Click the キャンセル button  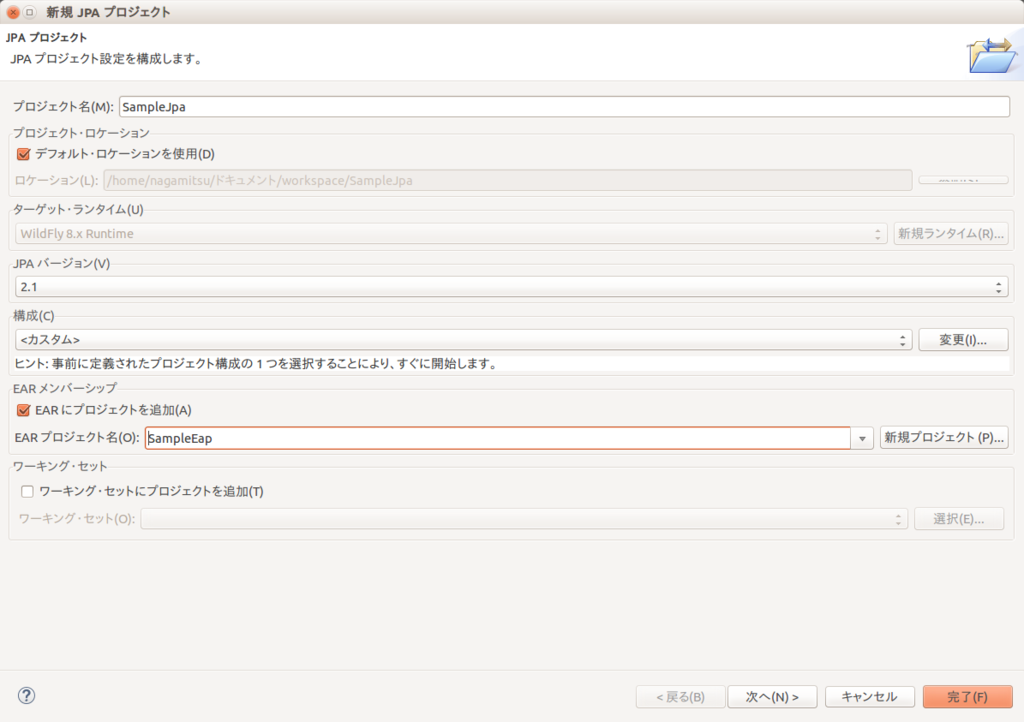pos(869,697)
